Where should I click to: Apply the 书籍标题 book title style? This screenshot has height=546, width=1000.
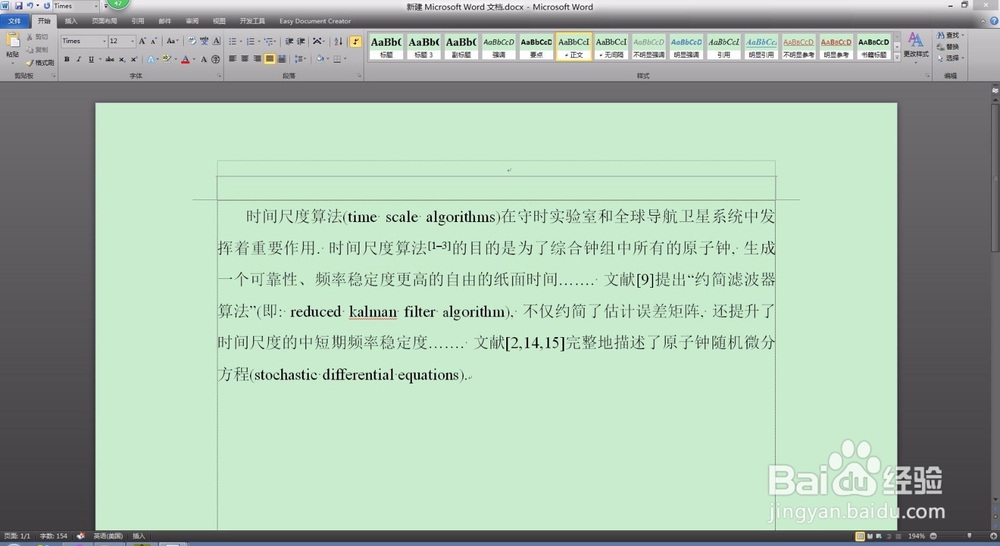click(x=874, y=47)
